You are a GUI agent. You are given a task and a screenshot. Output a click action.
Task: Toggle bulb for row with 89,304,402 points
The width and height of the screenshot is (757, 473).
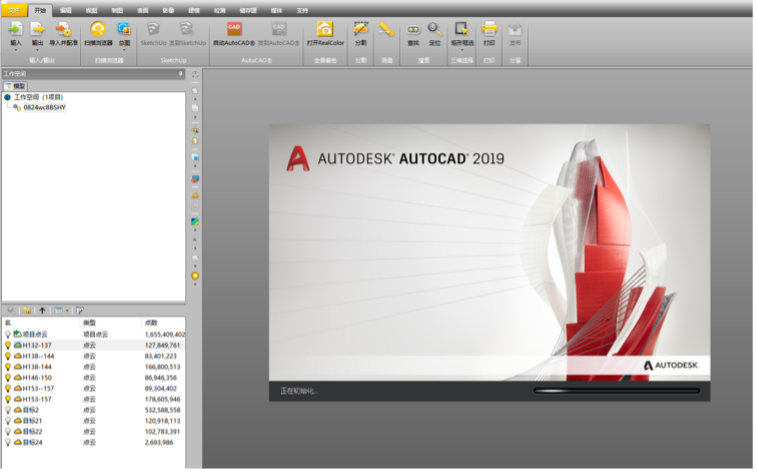(8, 388)
